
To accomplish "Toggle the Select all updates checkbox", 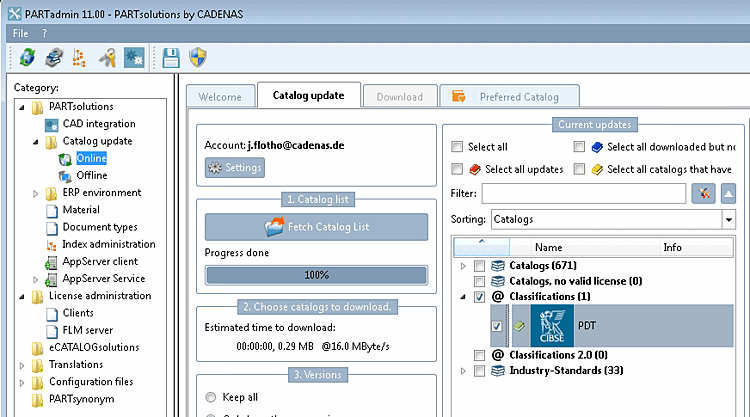I will 457,169.
